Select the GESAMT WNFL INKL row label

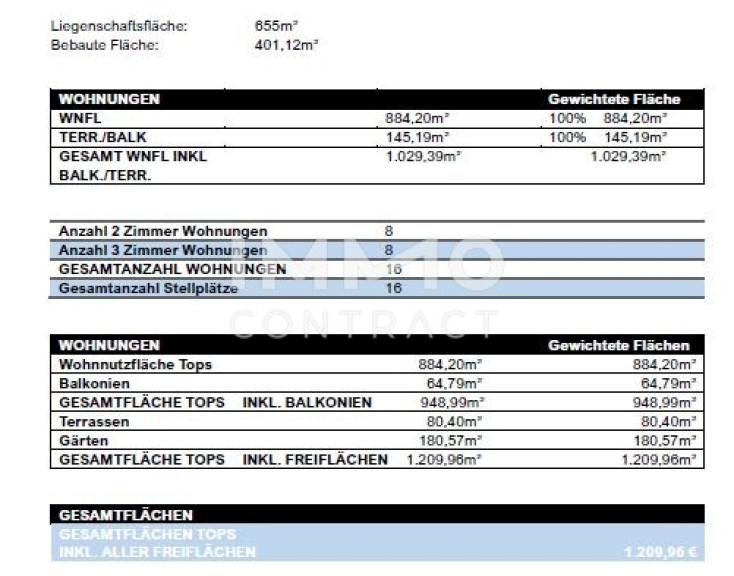[132, 156]
